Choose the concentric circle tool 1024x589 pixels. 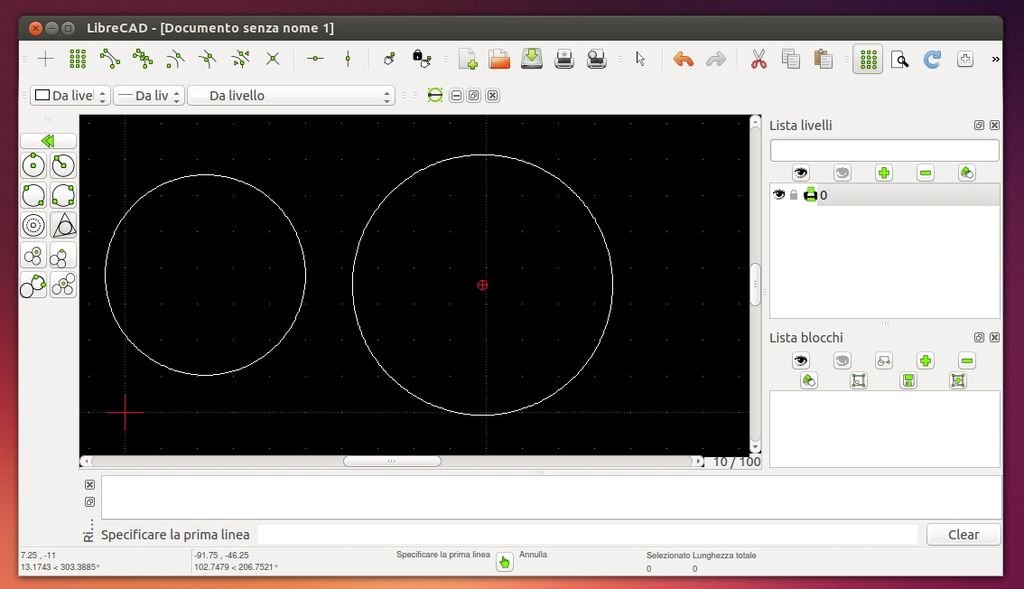click(x=33, y=225)
